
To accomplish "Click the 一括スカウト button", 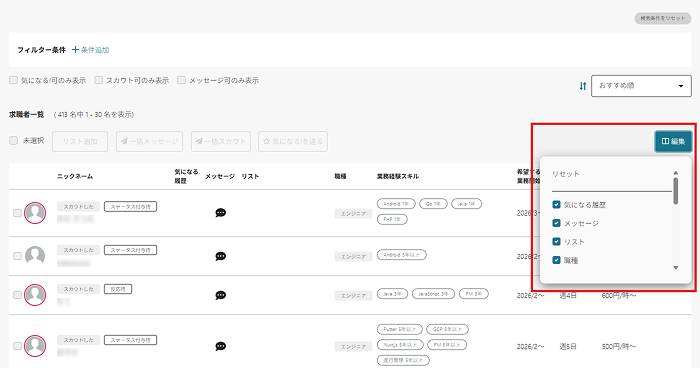I will pos(221,142).
